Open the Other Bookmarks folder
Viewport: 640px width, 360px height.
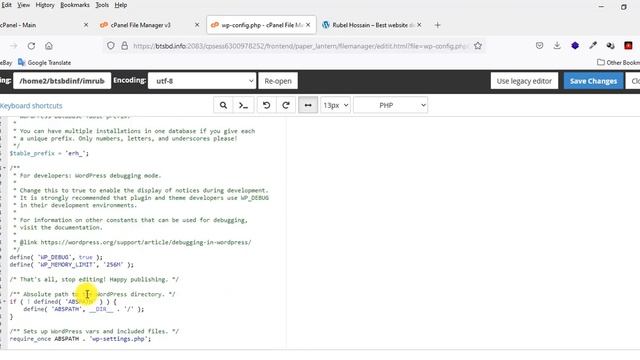click(x=618, y=62)
